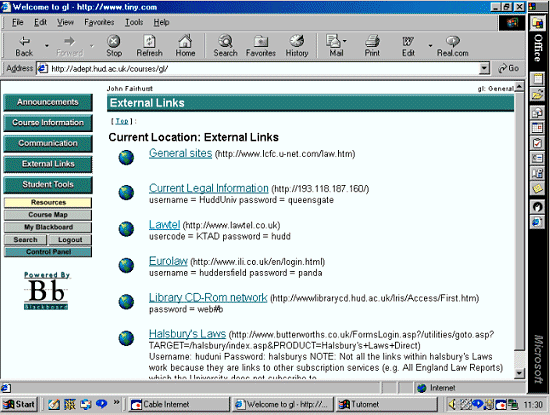The width and height of the screenshot is (550, 415).
Task: Open the Edit menu
Action: (x=40, y=22)
